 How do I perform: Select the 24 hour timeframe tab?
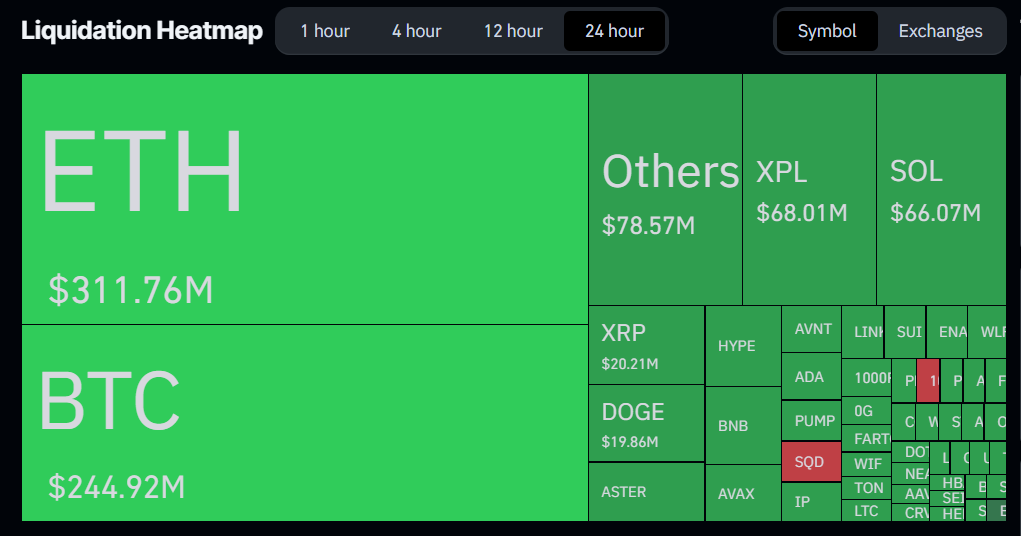pyautogui.click(x=614, y=31)
